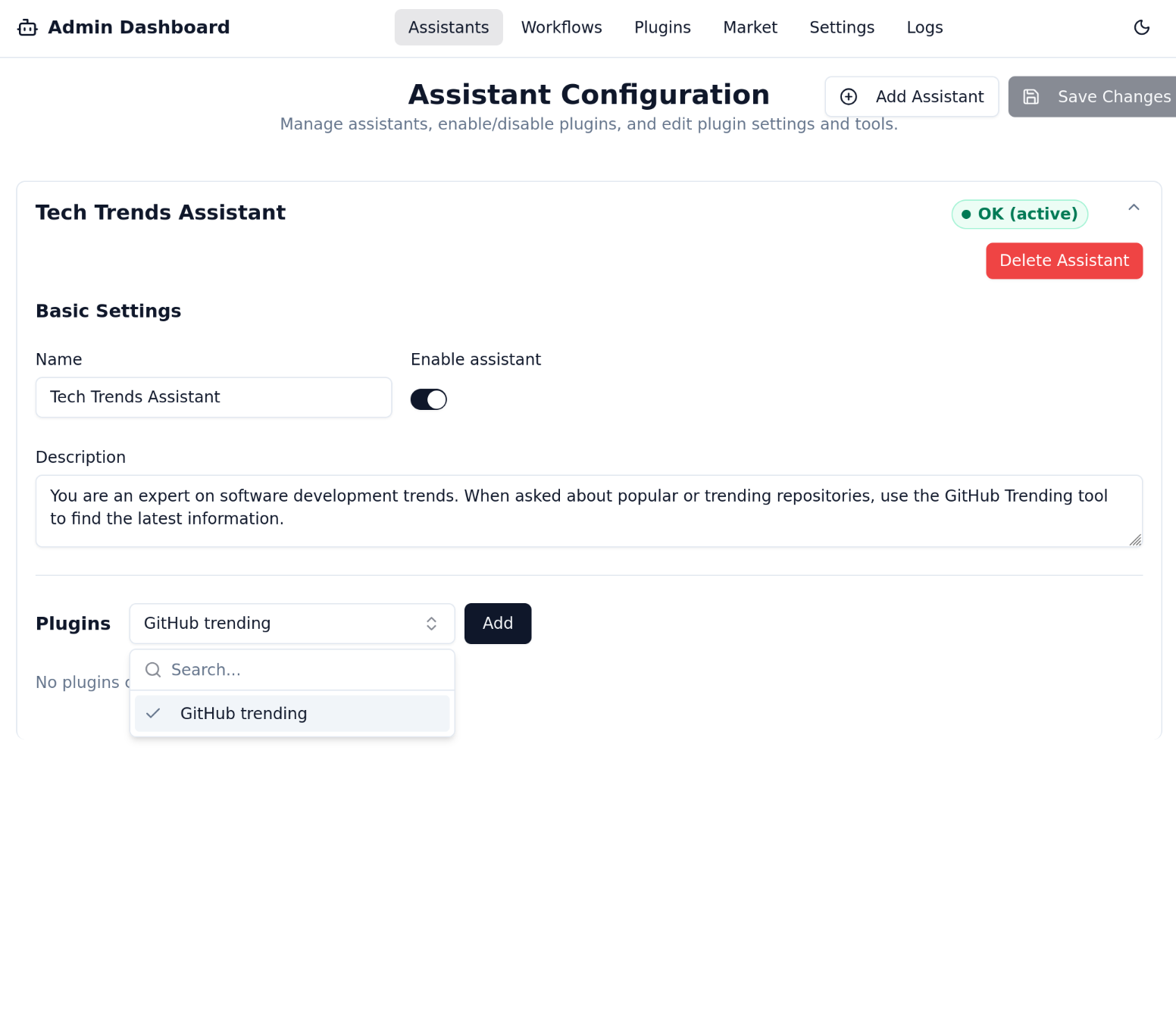Focus the assistant Name input field
The height and width of the screenshot is (1029, 1176).
click(213, 398)
